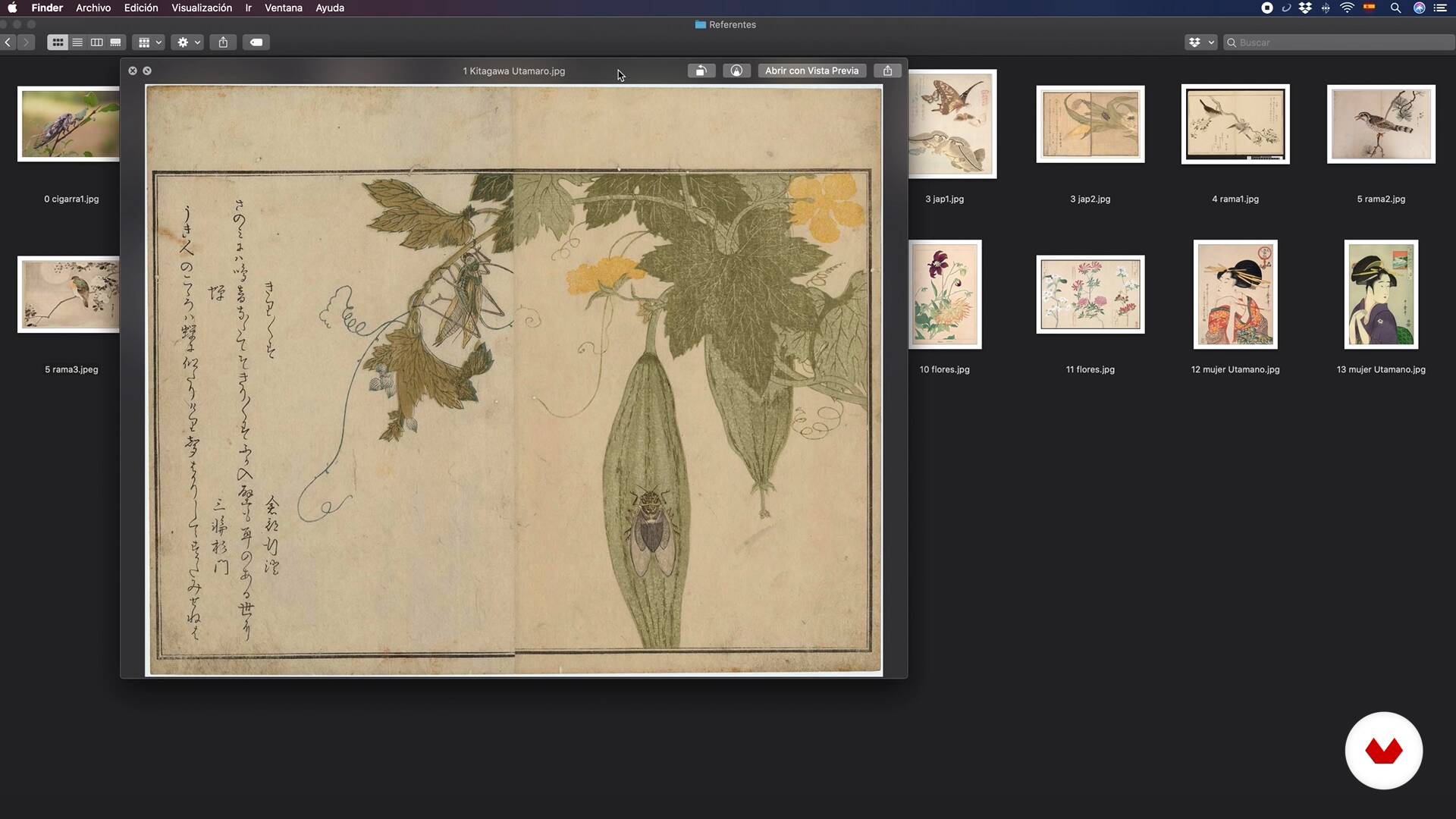Focus the Buscar search field
This screenshot has height=819, width=1456.
[x=1338, y=42]
